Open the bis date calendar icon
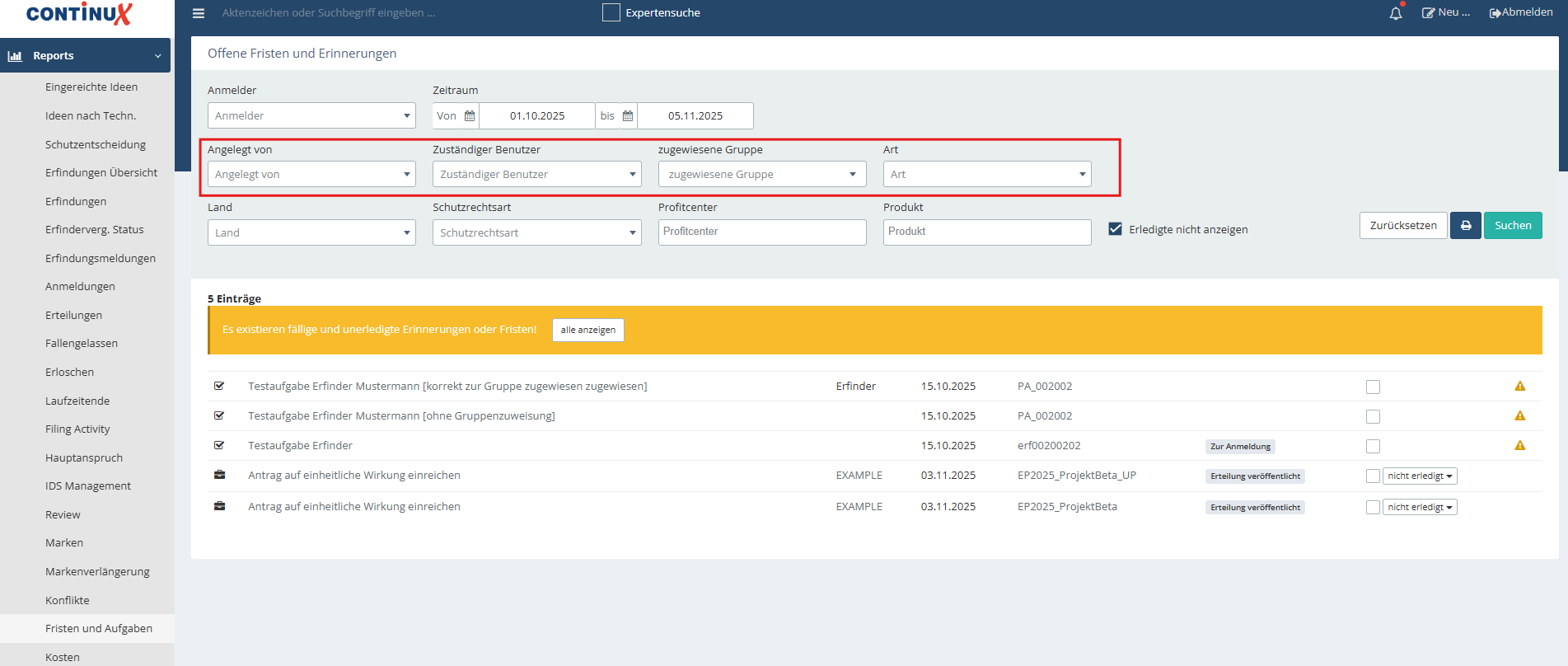 coord(628,116)
